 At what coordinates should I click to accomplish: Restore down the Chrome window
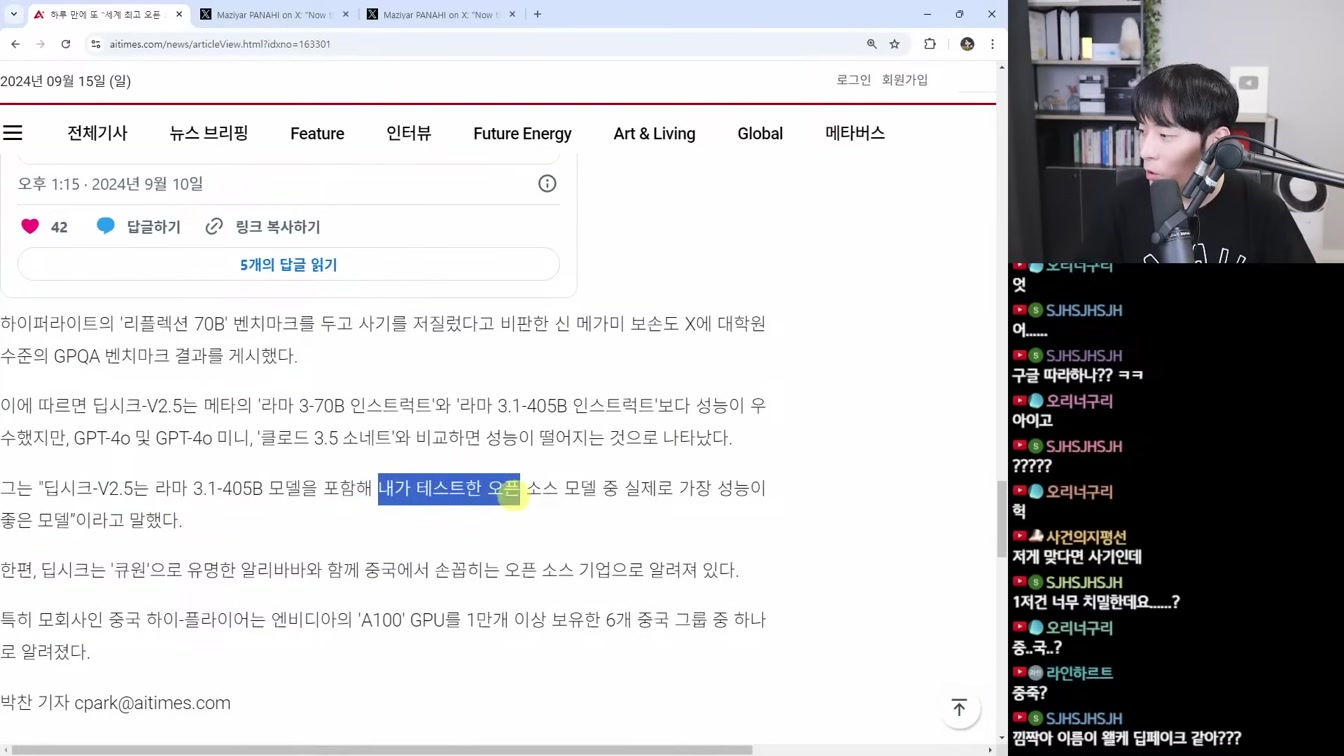pyautogui.click(x=959, y=14)
